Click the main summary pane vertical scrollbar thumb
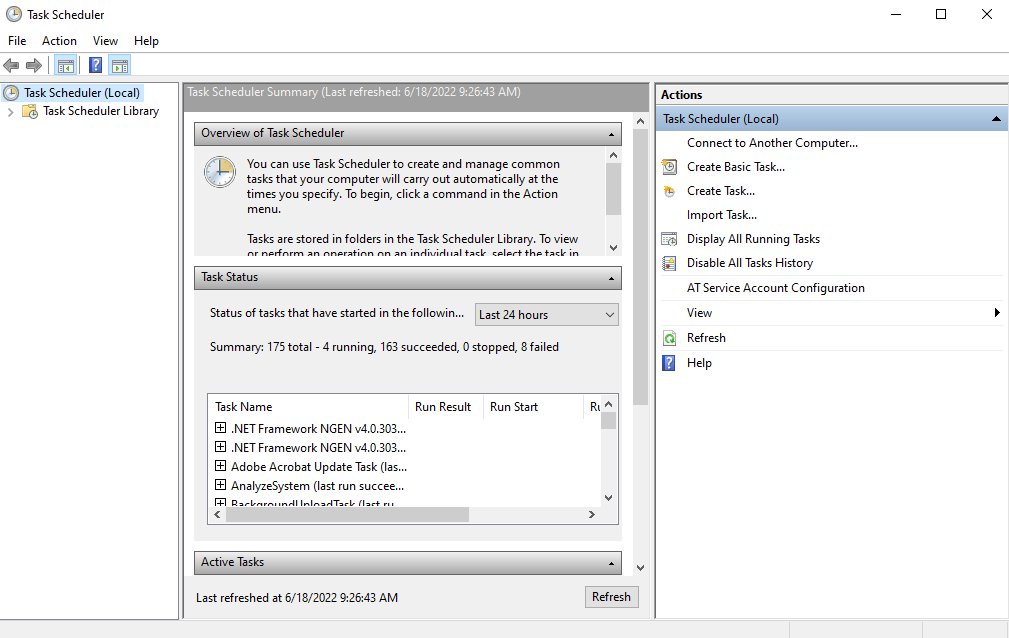This screenshot has height=638, width=1009. pyautogui.click(x=640, y=267)
